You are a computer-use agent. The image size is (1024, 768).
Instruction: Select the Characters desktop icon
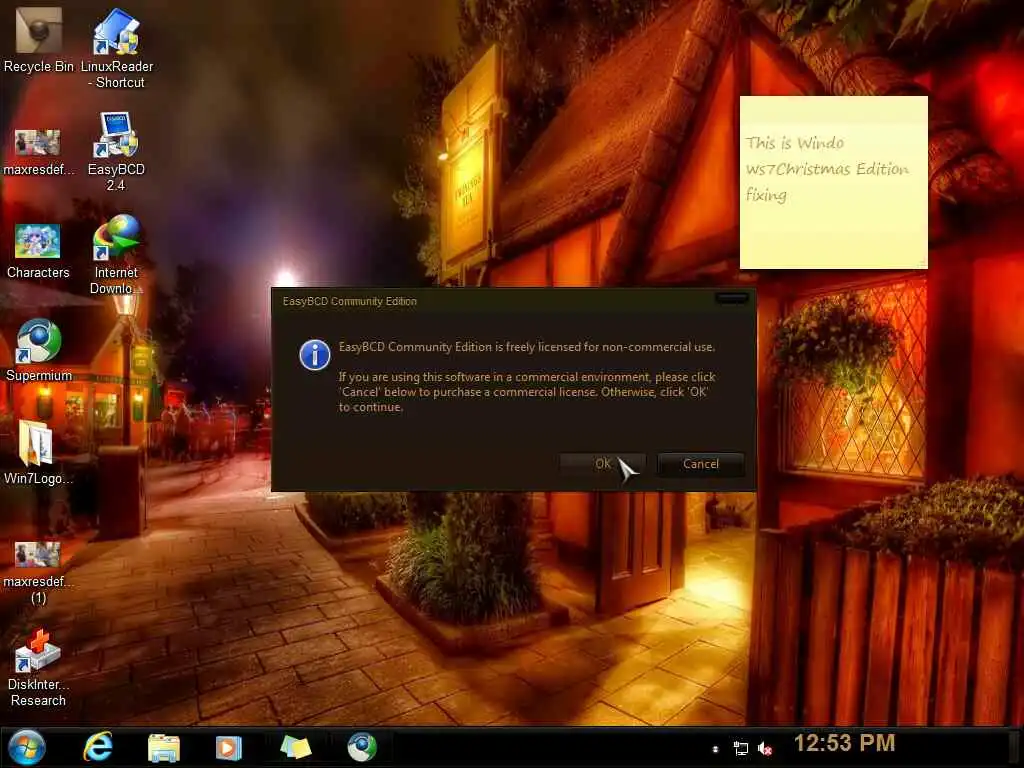38,251
